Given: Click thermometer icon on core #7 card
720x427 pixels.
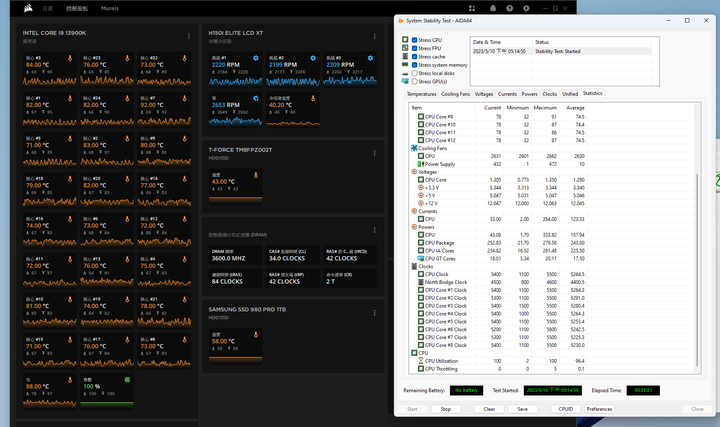Looking at the screenshot, I should pyautogui.click(x=185, y=98).
